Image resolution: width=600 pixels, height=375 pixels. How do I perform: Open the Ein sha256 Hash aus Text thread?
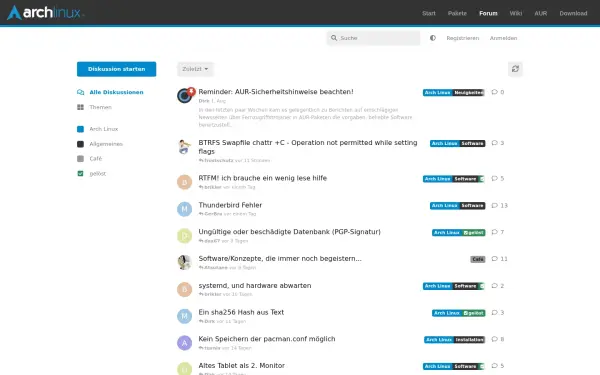(x=241, y=312)
